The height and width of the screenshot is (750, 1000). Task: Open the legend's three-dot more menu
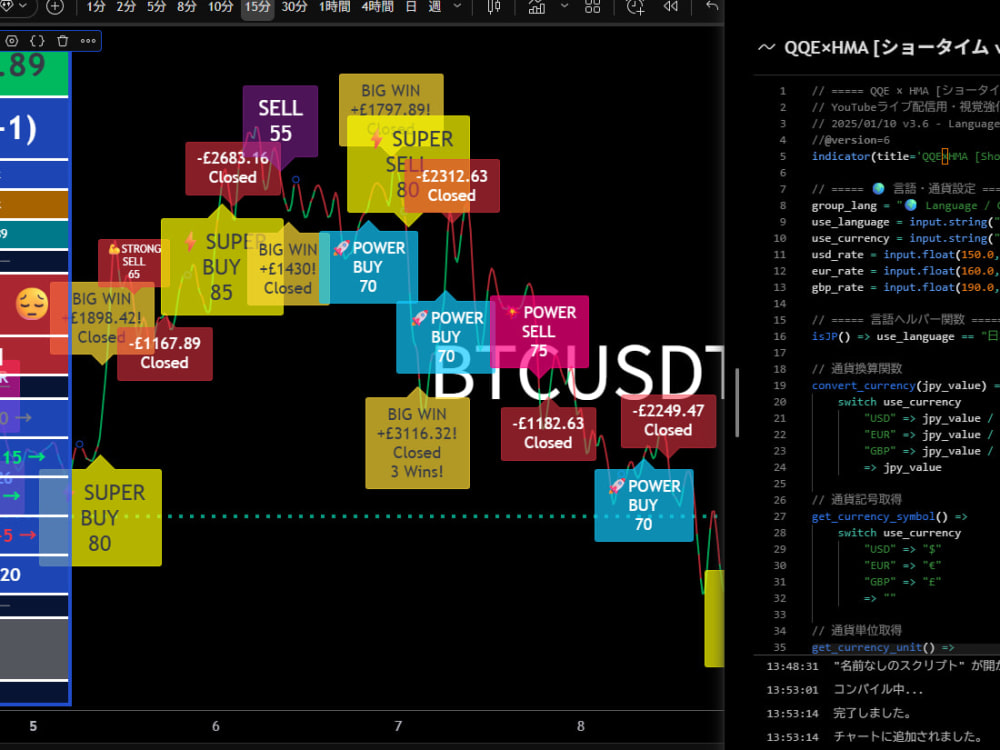click(x=88, y=41)
